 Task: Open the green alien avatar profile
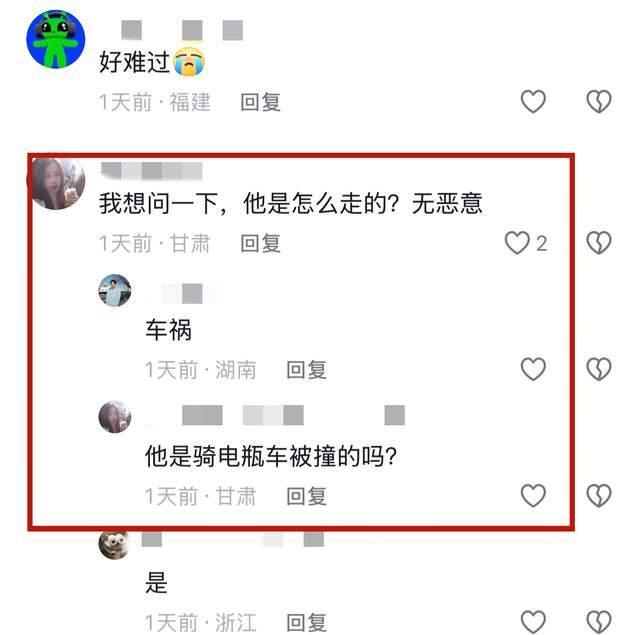[56, 39]
